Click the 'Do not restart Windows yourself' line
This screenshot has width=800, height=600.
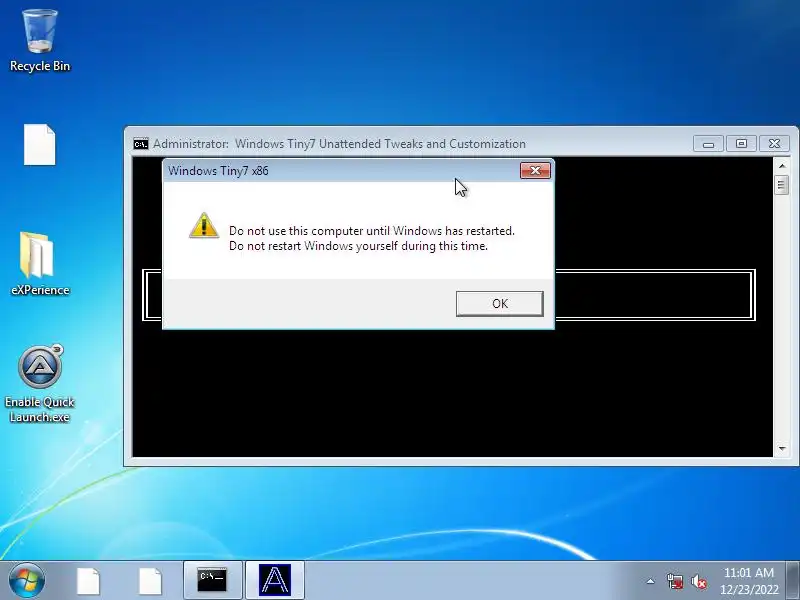pyautogui.click(x=358, y=246)
